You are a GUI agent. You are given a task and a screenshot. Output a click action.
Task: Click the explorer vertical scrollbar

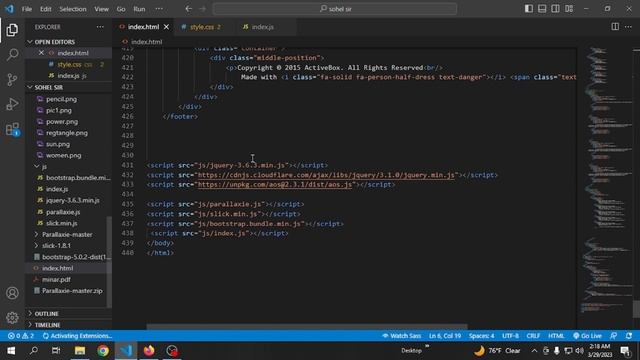point(109,261)
